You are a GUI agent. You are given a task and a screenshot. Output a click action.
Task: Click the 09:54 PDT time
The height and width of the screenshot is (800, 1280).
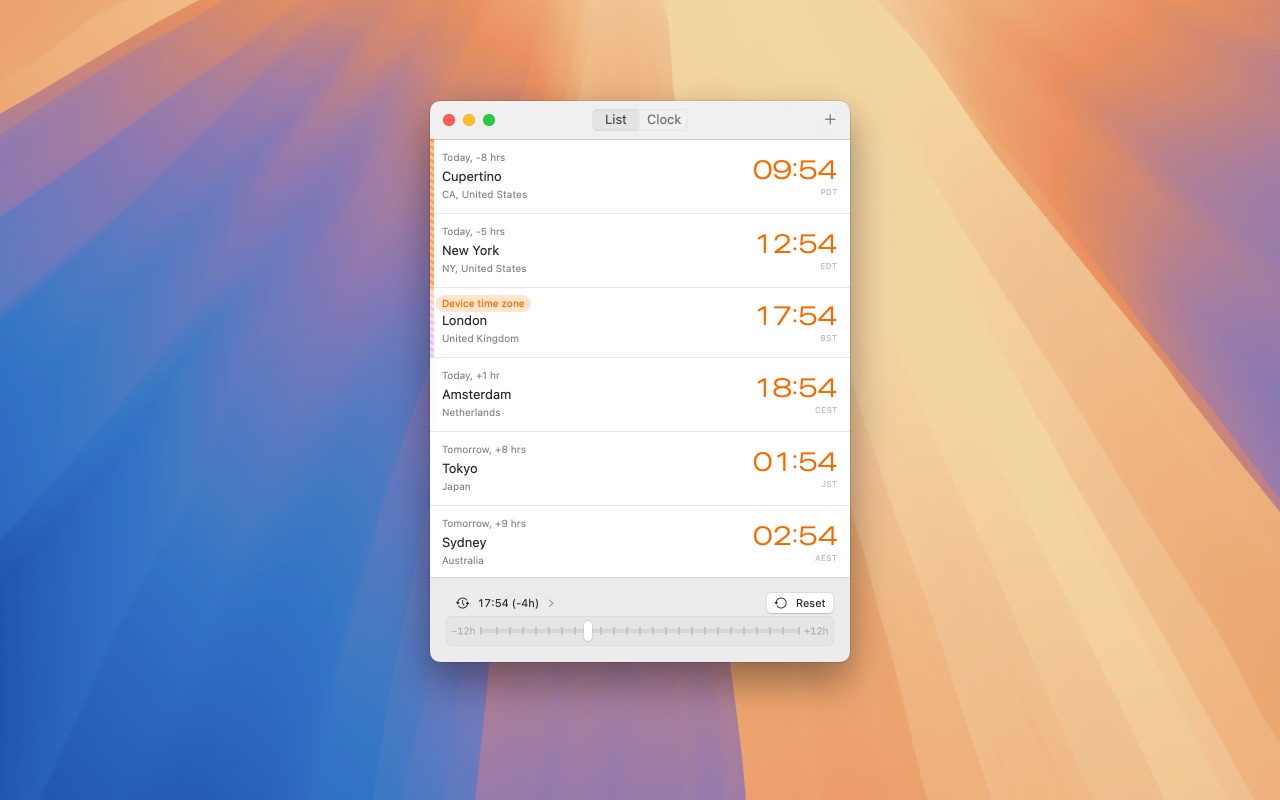795,170
